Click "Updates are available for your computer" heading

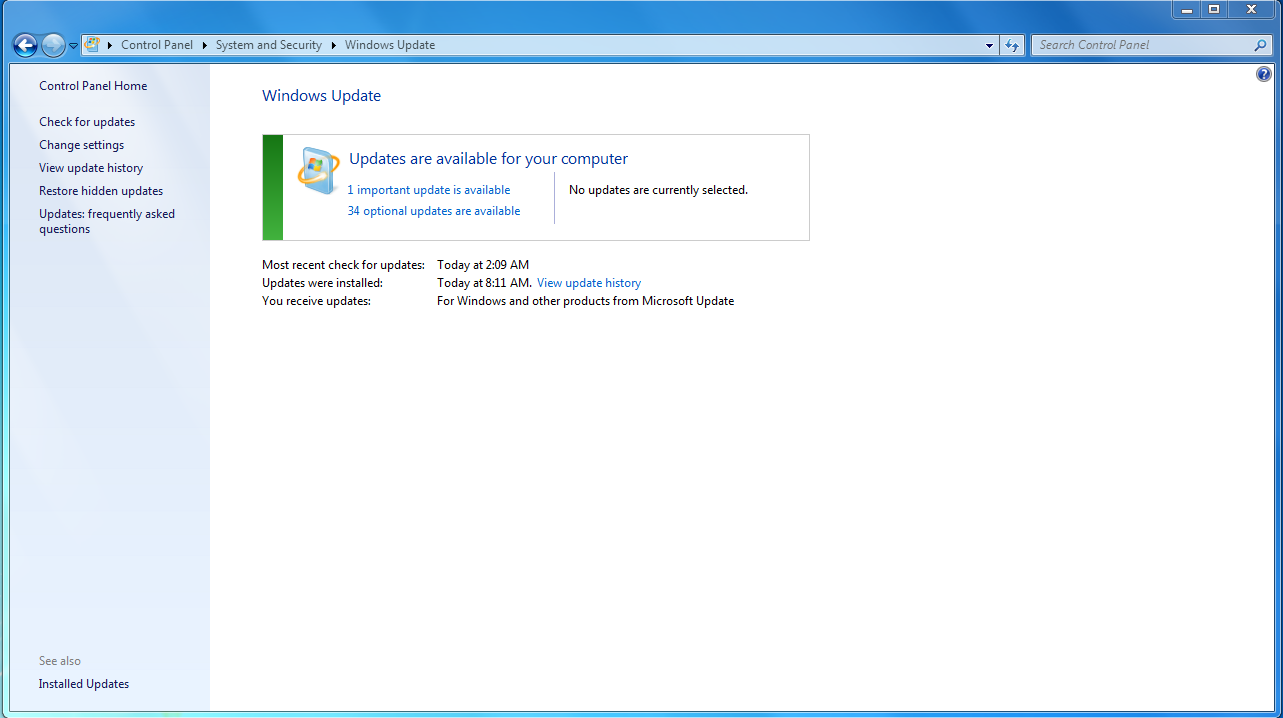[489, 159]
